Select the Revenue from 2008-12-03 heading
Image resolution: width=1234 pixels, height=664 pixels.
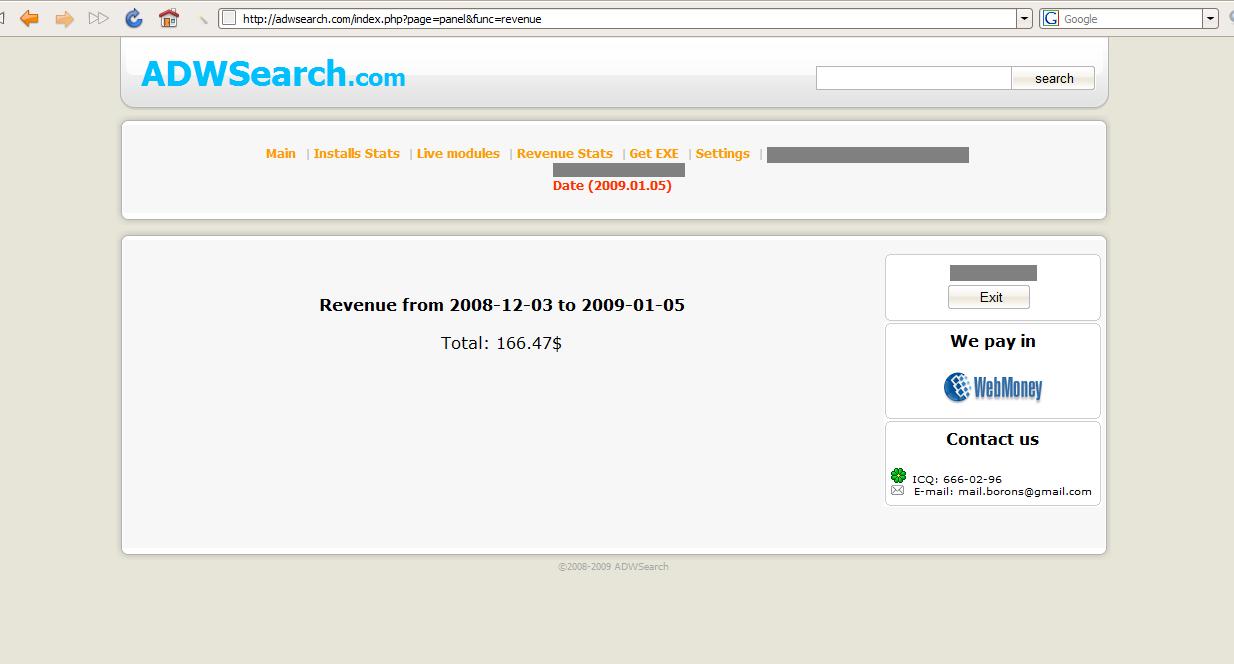pos(502,305)
